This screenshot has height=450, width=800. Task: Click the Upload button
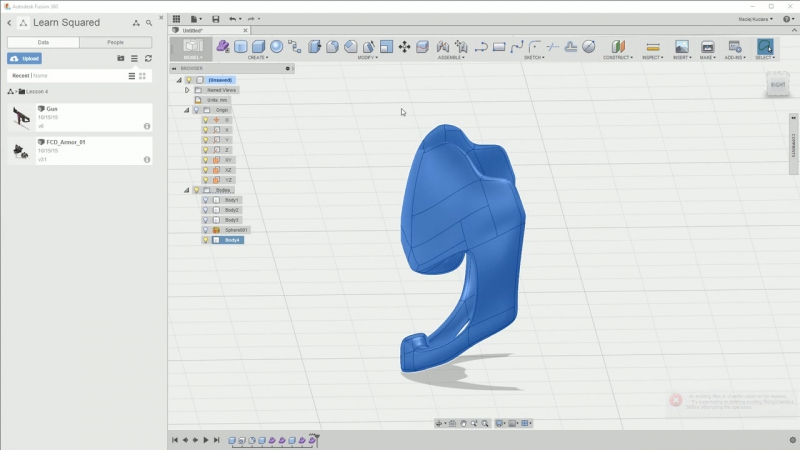tap(25, 59)
